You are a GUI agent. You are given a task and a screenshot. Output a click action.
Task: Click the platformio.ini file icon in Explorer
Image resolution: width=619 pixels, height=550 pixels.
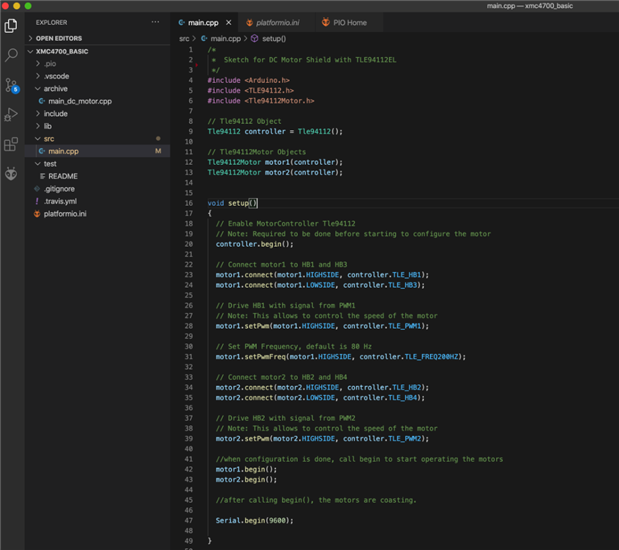click(x=37, y=214)
